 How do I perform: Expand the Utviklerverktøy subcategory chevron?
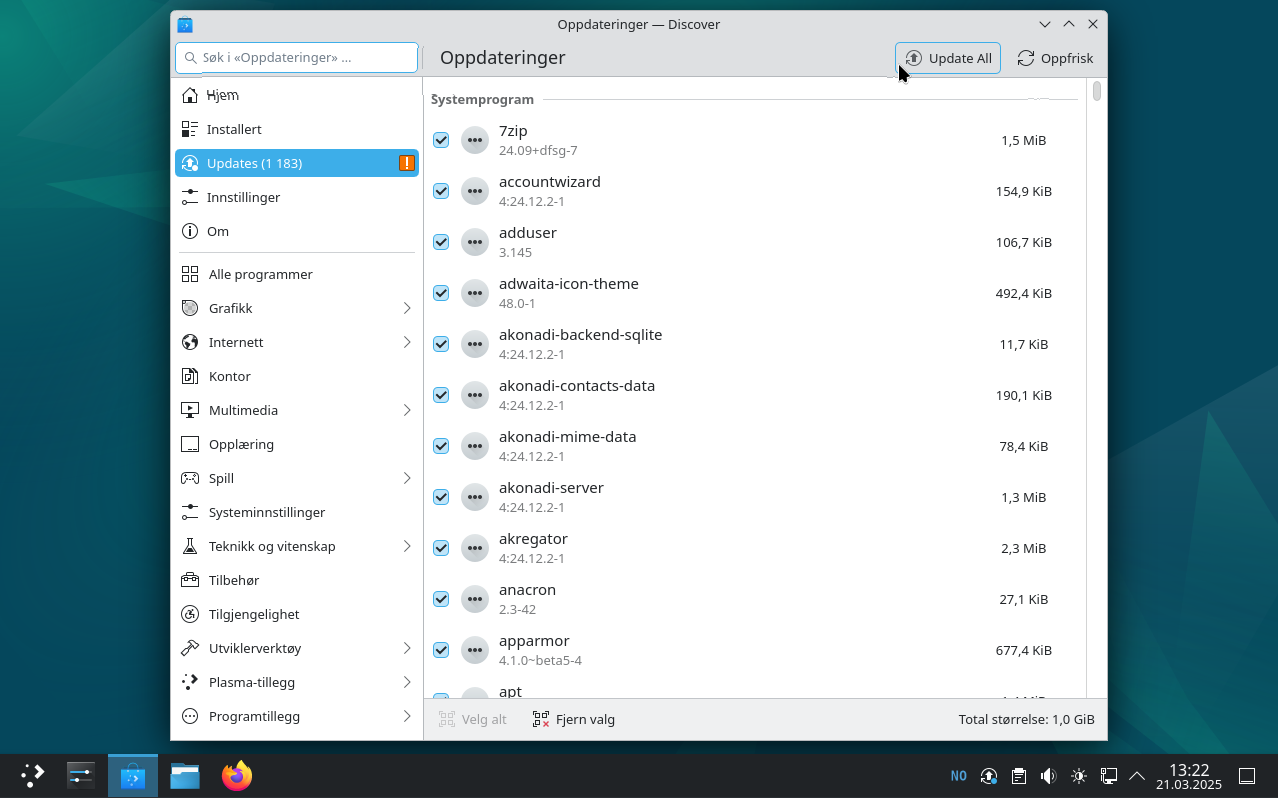pos(407,648)
